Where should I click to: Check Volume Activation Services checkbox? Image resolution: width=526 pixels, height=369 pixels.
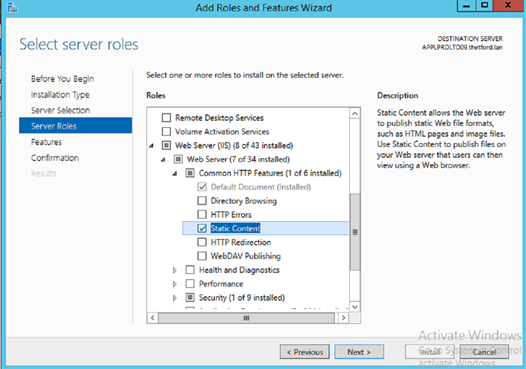(166, 131)
